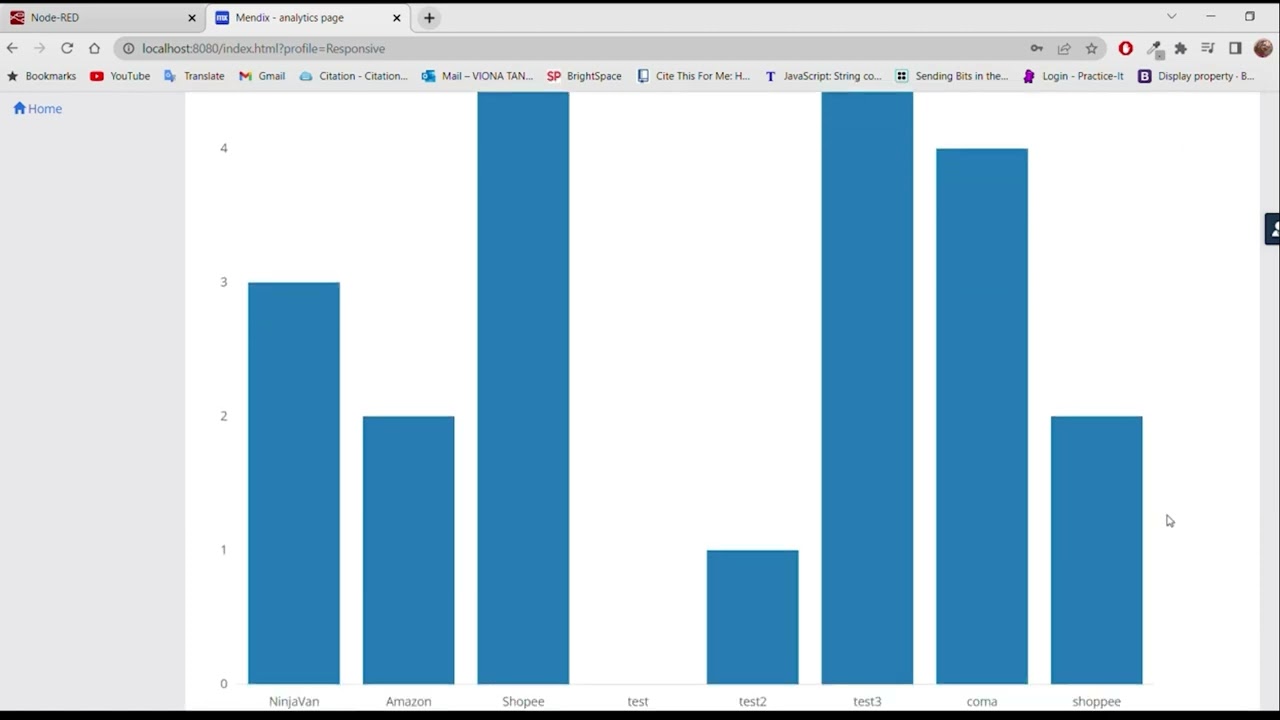This screenshot has width=1280, height=720.
Task: Open a new browser tab
Action: [x=429, y=18]
